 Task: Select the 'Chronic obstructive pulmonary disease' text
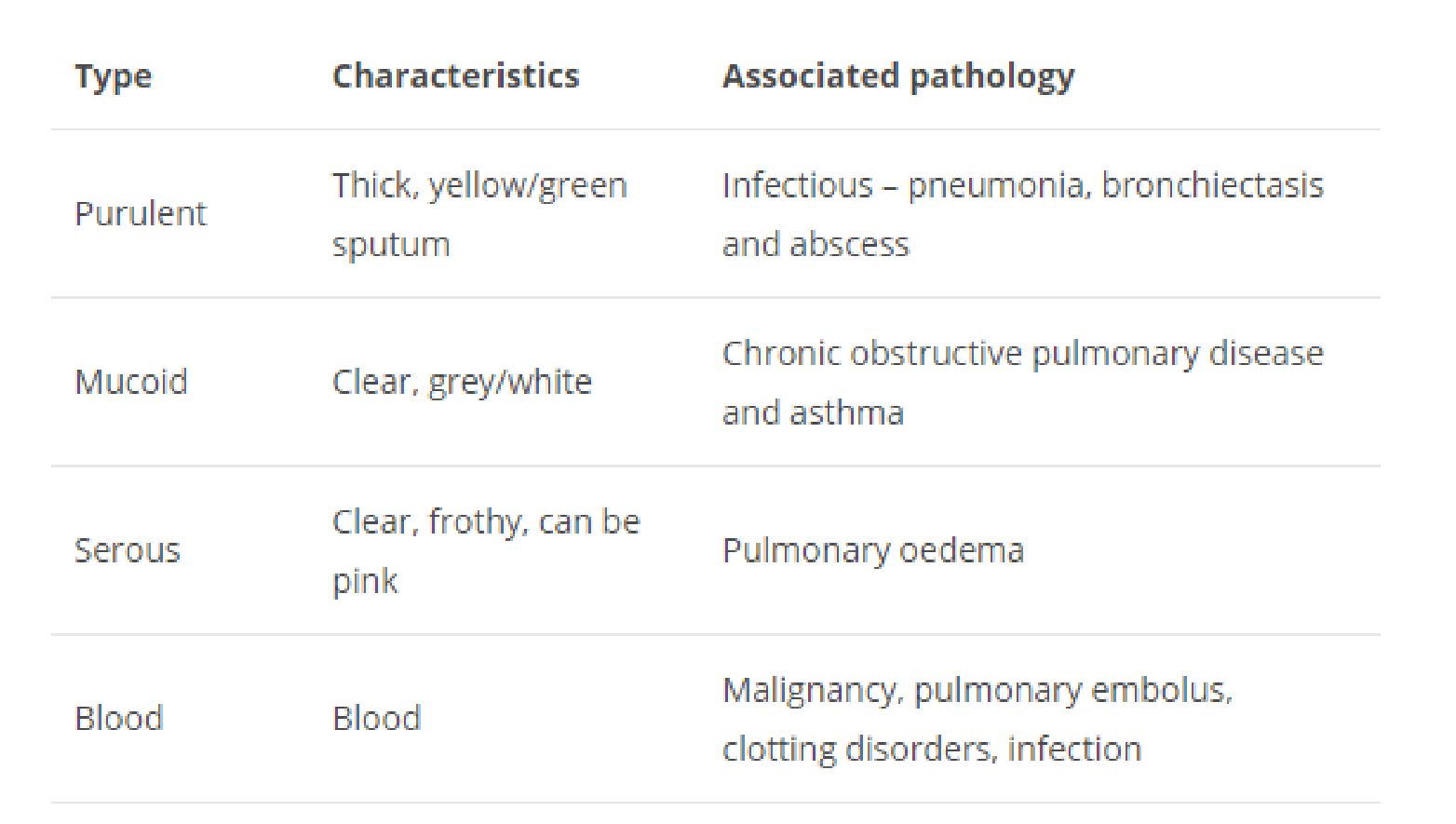pos(1022,354)
